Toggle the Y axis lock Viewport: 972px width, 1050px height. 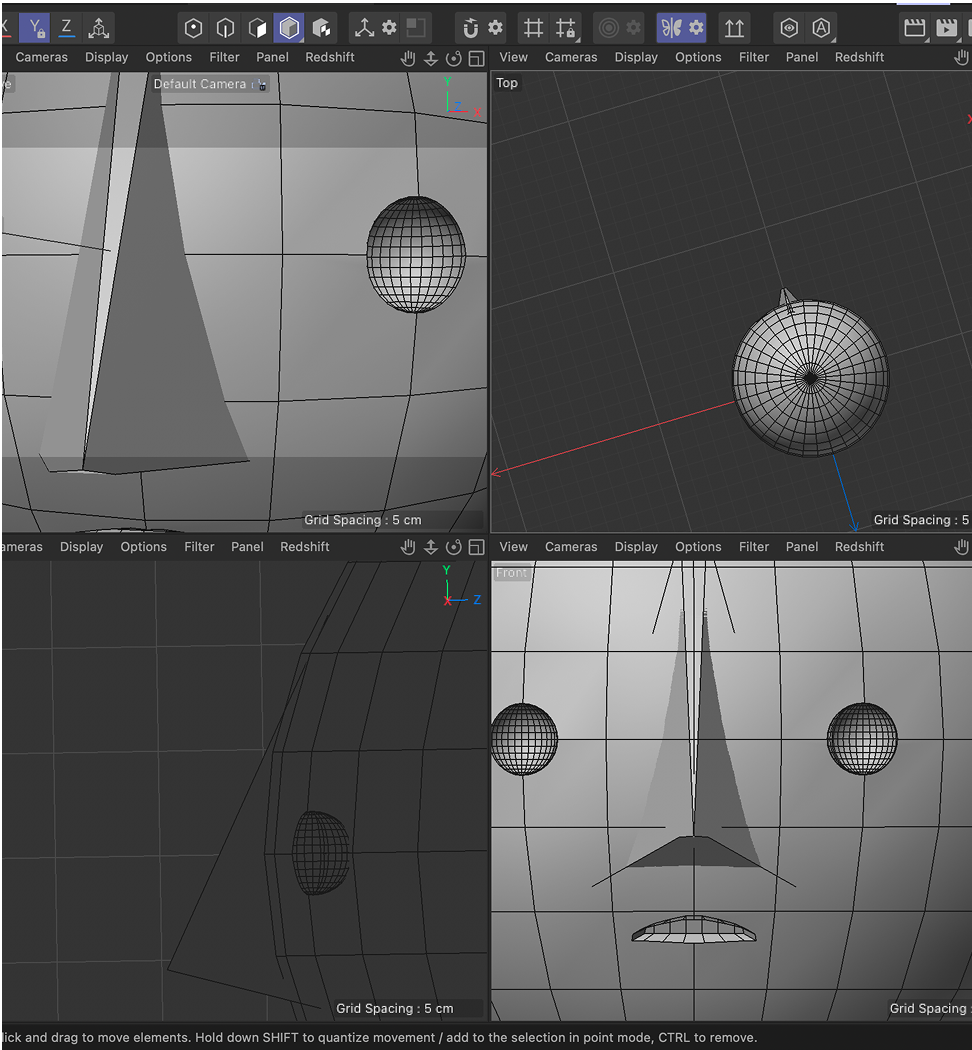pos(35,27)
